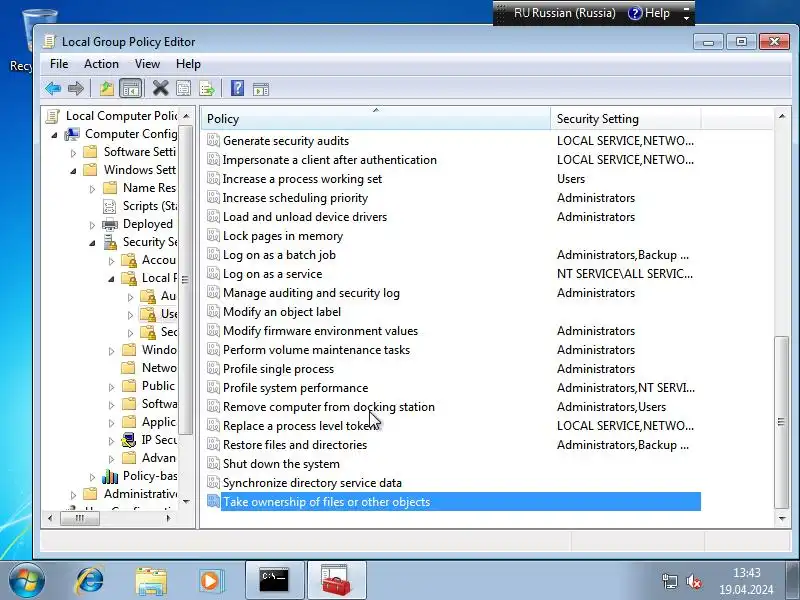
Task: Click the IP Security node icon
Action: 129,440
